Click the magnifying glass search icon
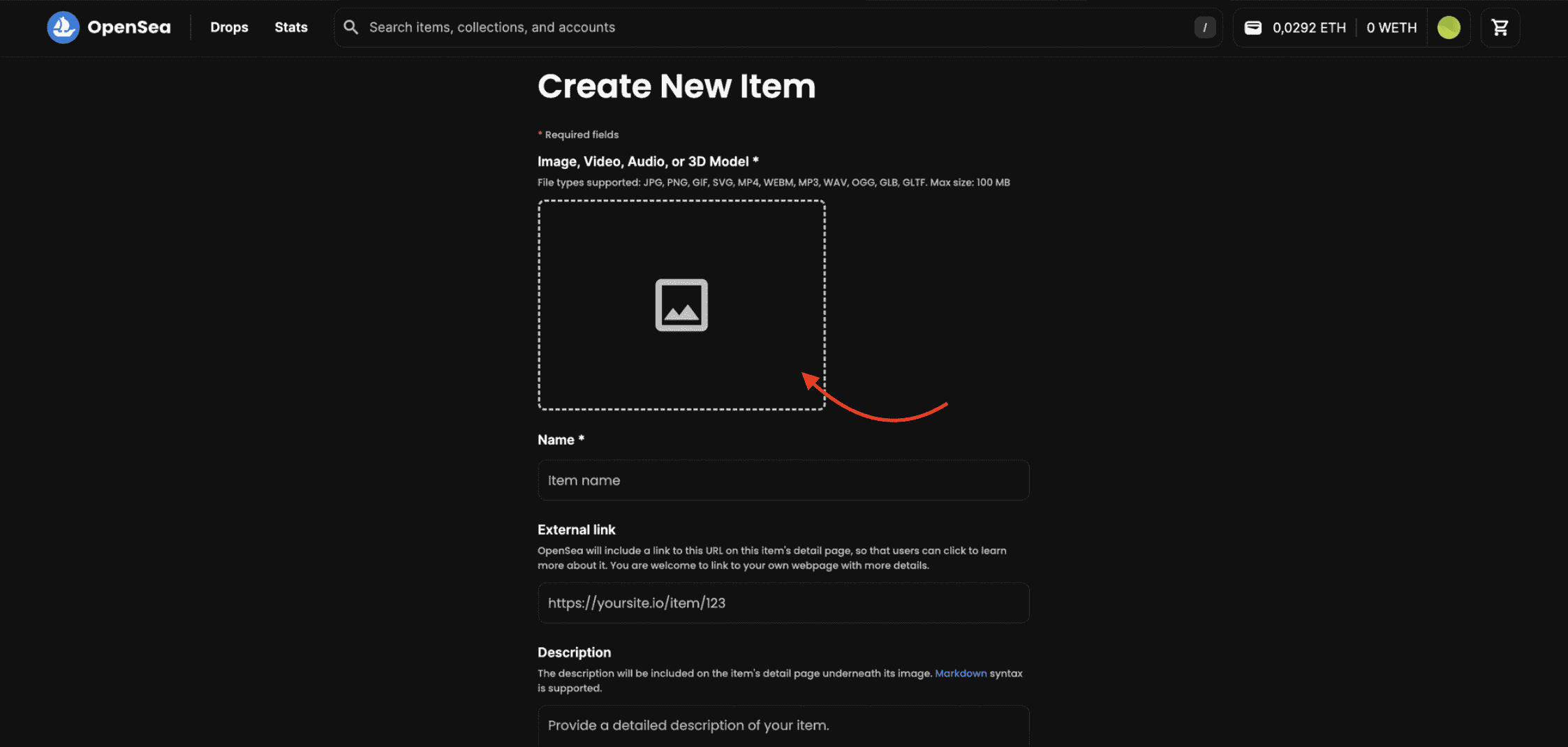Viewport: 1568px width, 747px height. tap(351, 27)
